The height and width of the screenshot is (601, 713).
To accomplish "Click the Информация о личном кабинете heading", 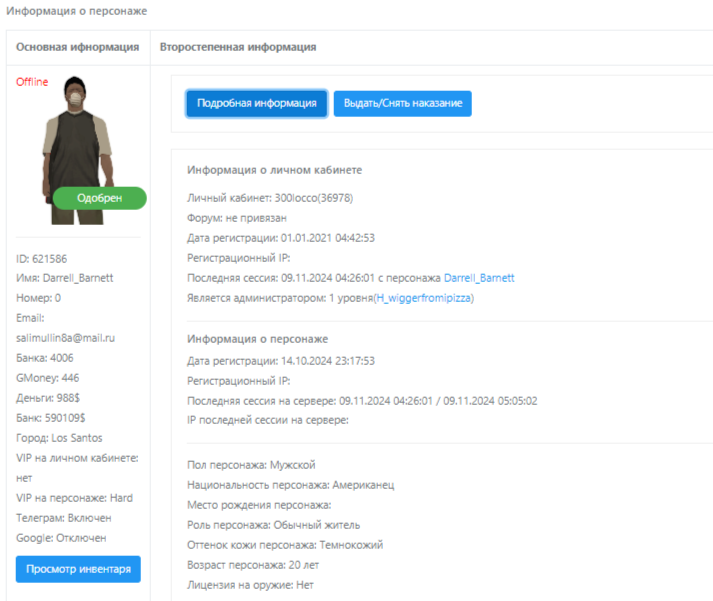I will 275,170.
